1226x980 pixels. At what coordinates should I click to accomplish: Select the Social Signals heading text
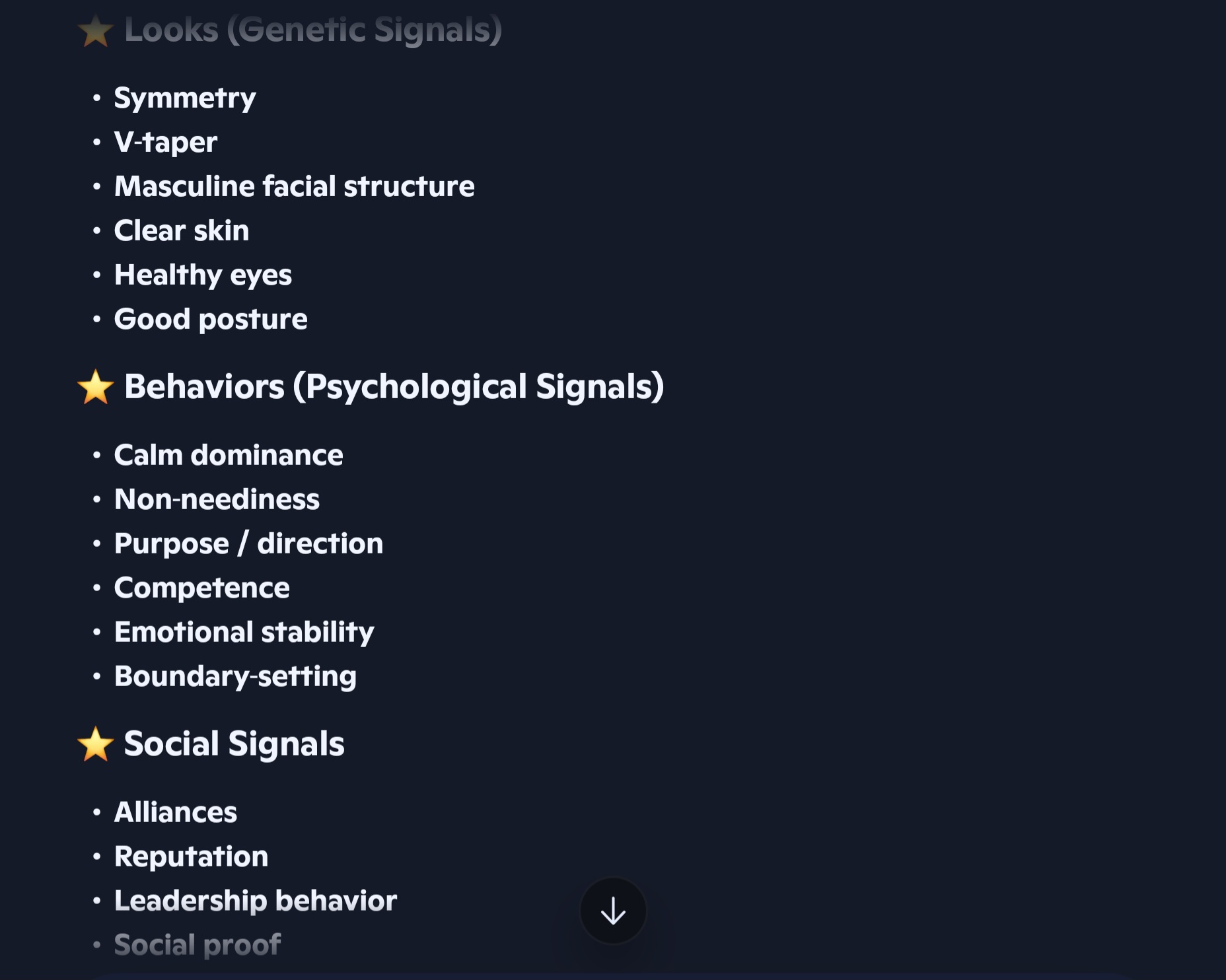(x=234, y=744)
